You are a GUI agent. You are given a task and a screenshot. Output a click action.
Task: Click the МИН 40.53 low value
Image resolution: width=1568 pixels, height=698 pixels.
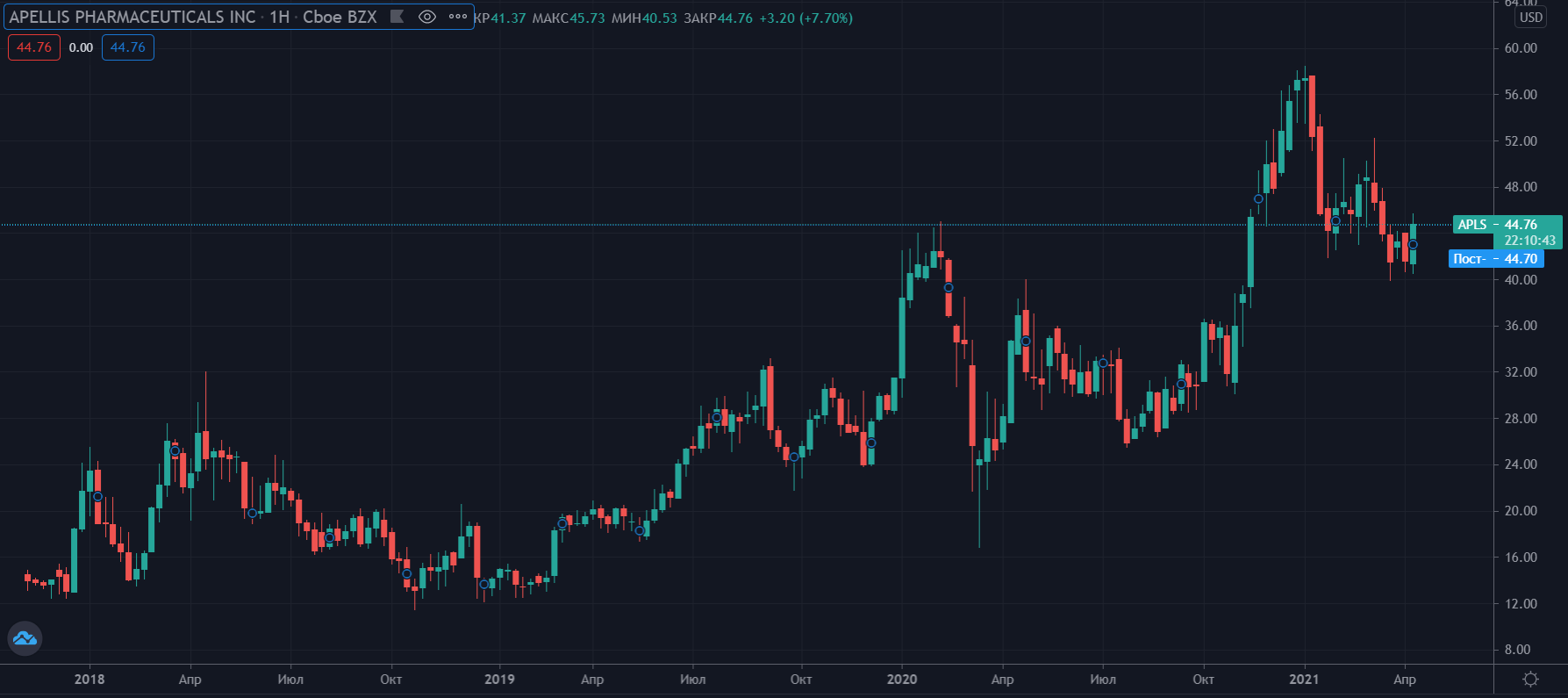coord(644,18)
